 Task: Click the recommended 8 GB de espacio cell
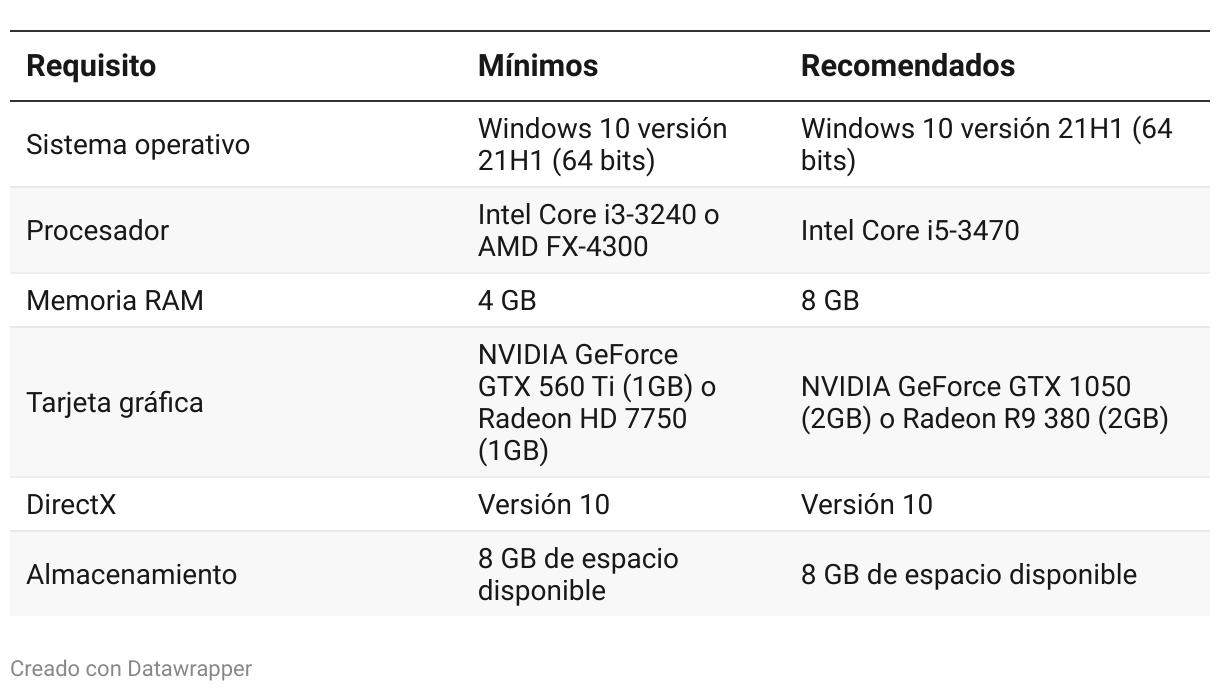click(x=968, y=575)
